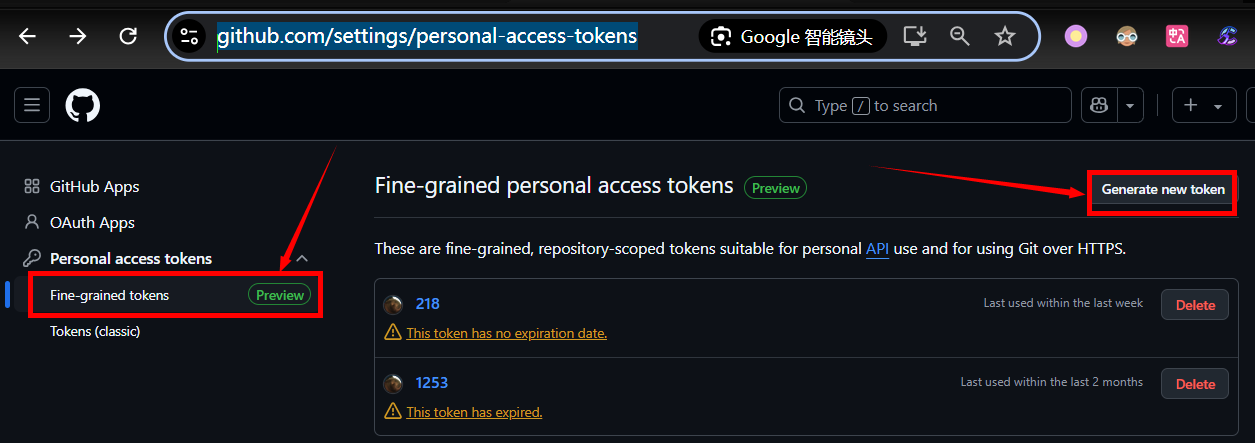1255x443 pixels.
Task: Collapse the Personal access tokens section
Action: pos(302,258)
